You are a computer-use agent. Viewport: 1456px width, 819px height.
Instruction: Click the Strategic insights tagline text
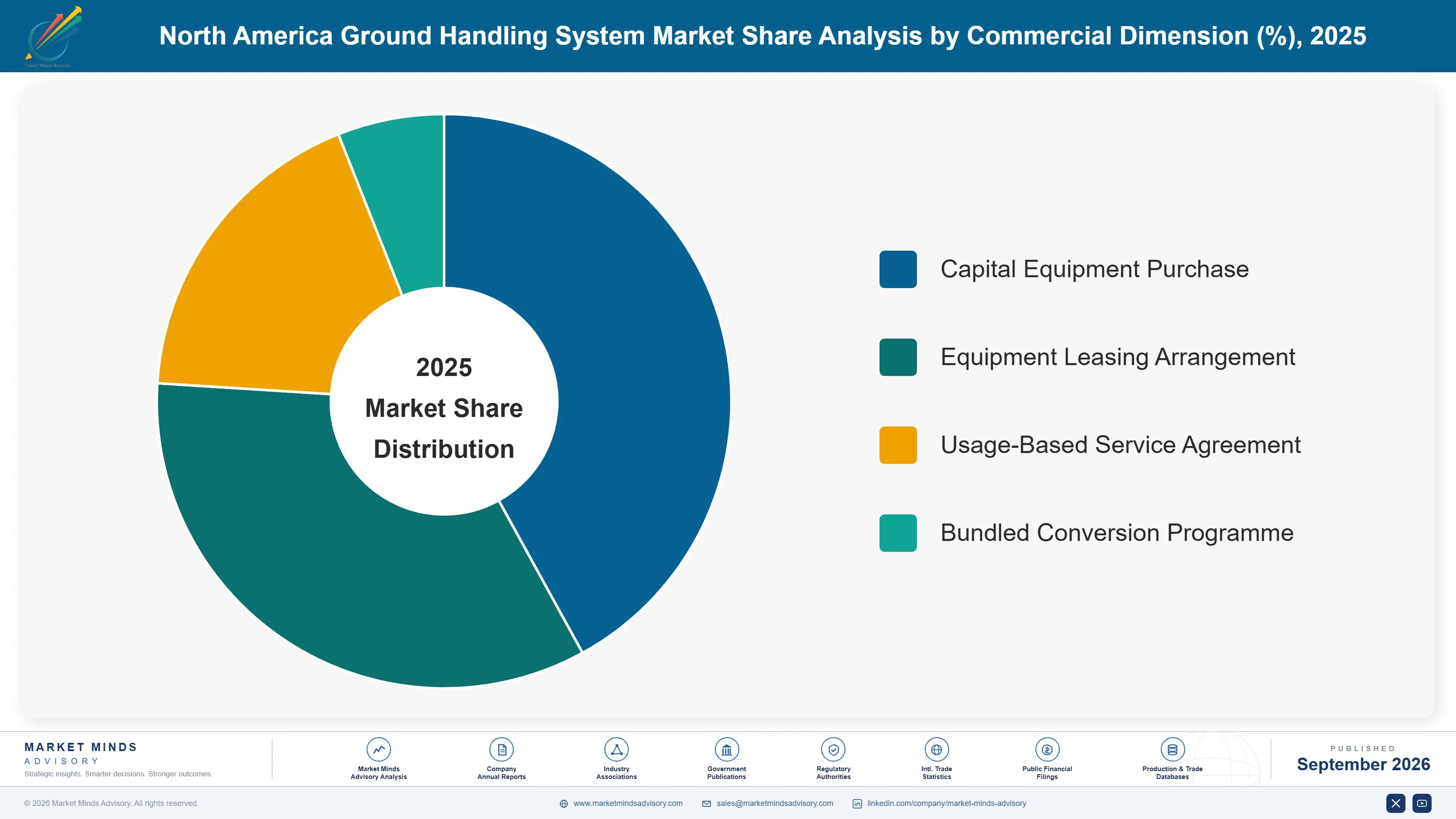[x=118, y=774]
